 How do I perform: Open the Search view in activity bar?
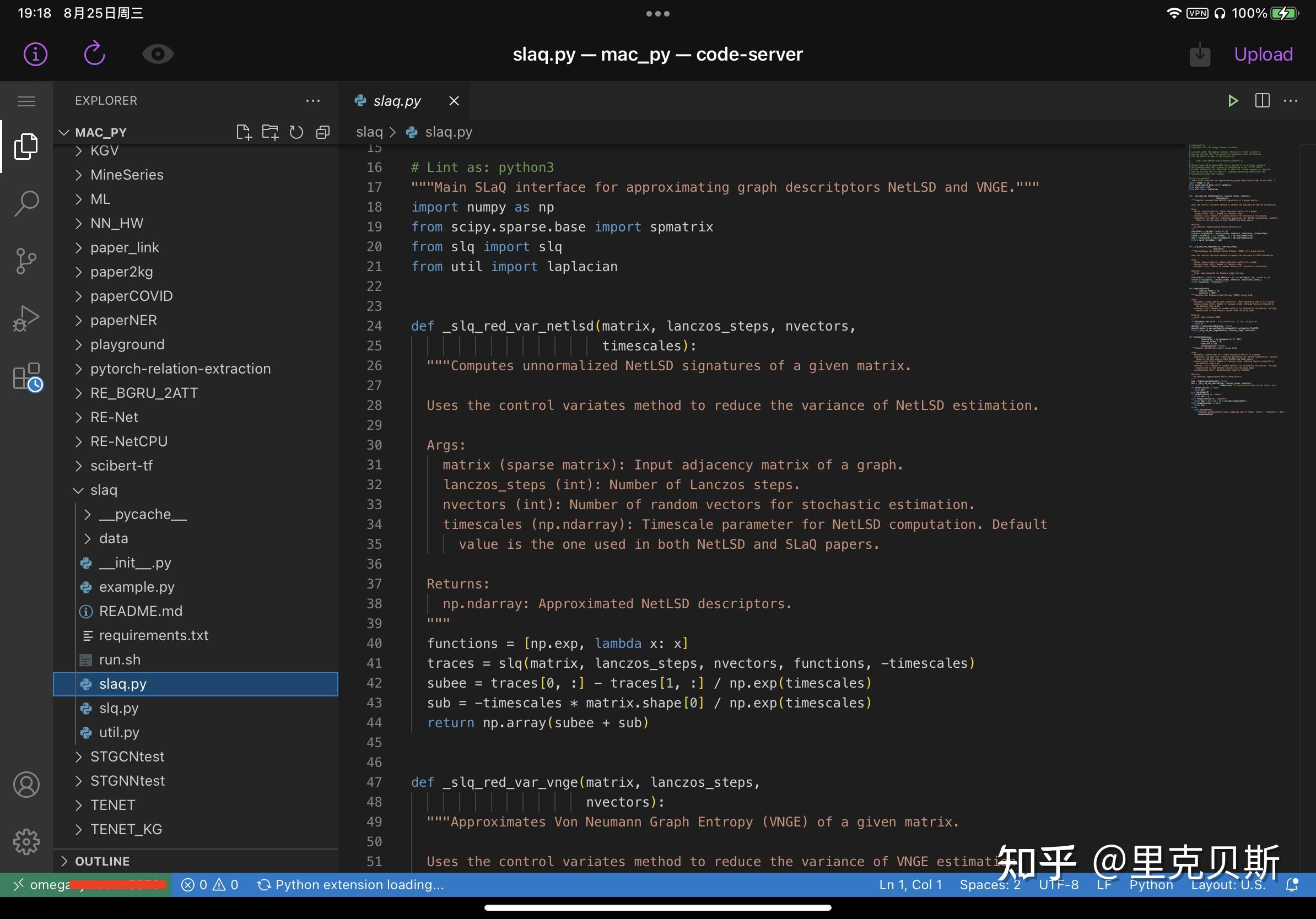click(x=26, y=203)
